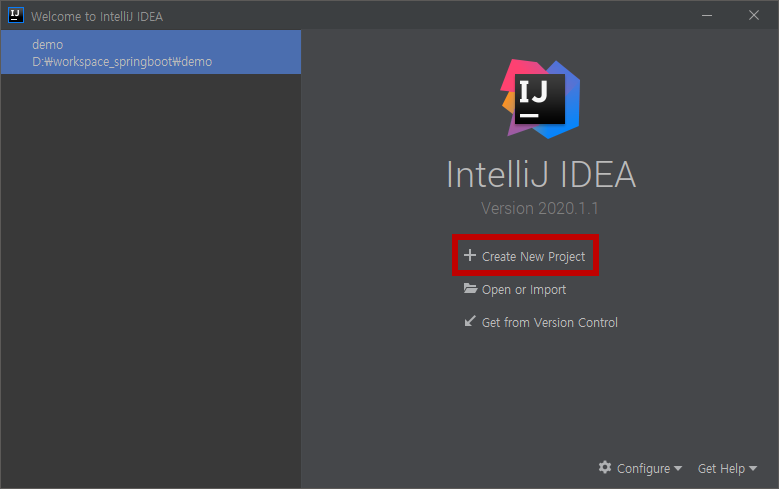Expand the Configure dropdown arrow
This screenshot has height=489, width=779.
point(678,468)
